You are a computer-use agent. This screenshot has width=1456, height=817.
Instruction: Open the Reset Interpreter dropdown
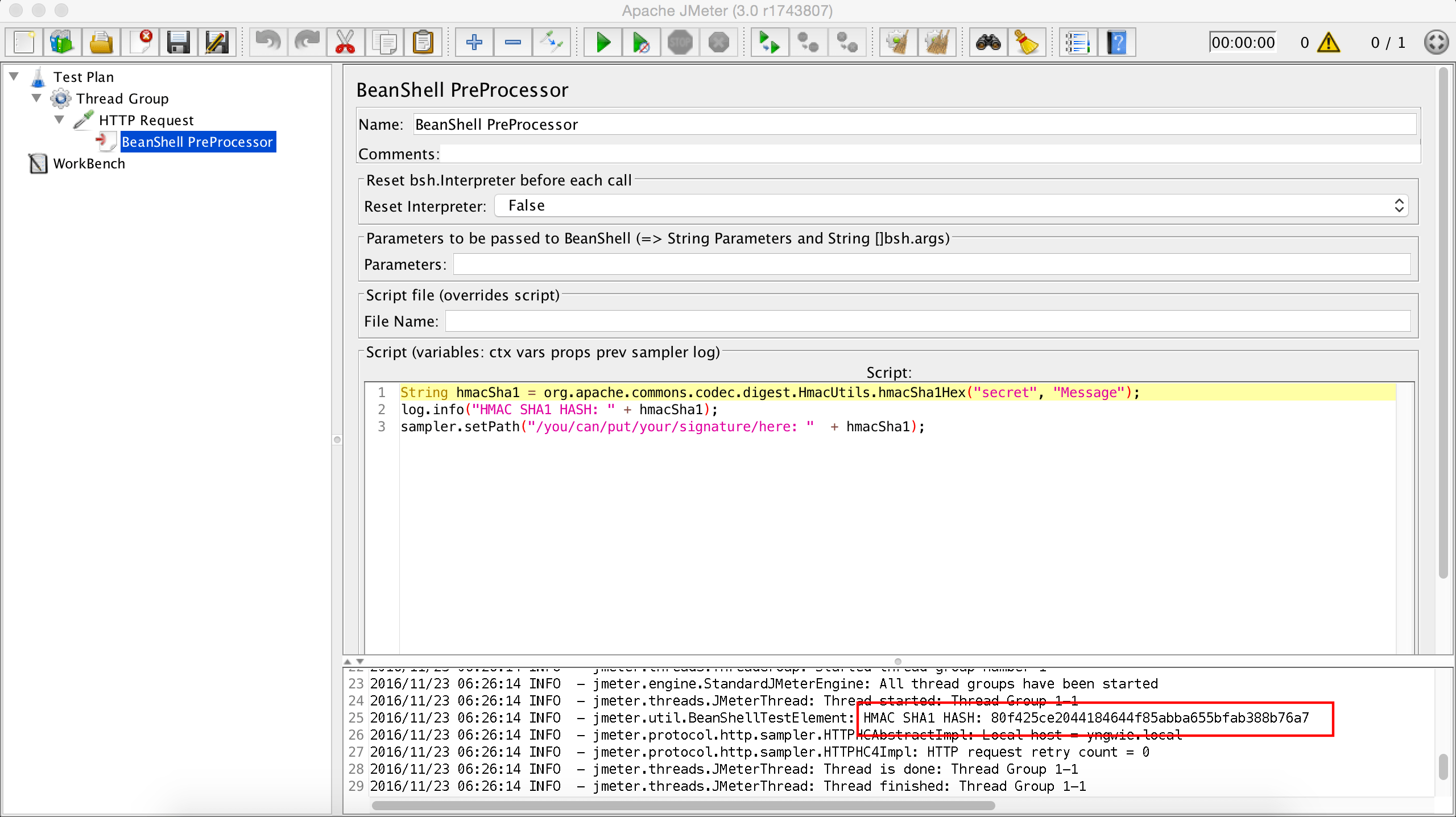(1400, 205)
